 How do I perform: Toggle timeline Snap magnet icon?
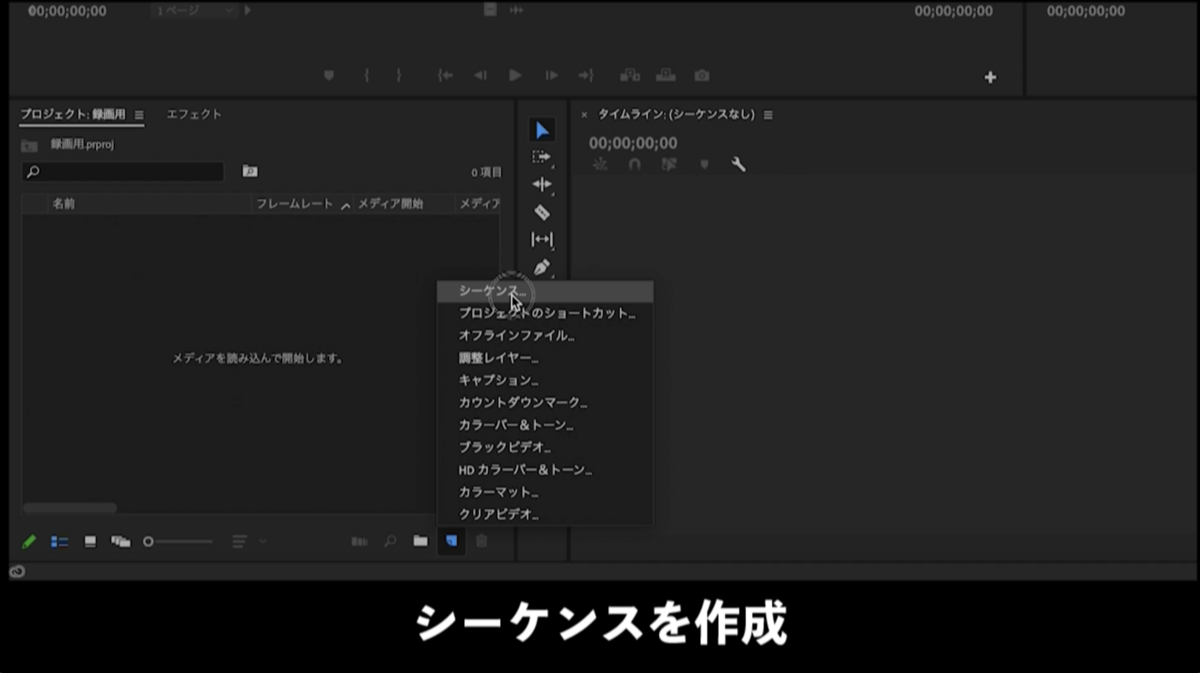pos(634,165)
